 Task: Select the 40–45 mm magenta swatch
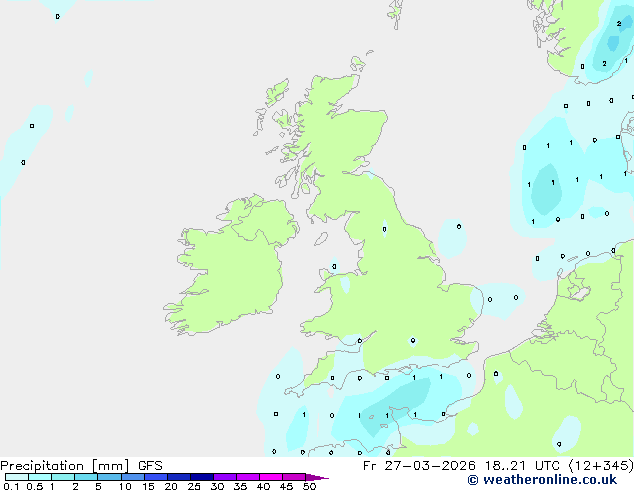(271, 477)
